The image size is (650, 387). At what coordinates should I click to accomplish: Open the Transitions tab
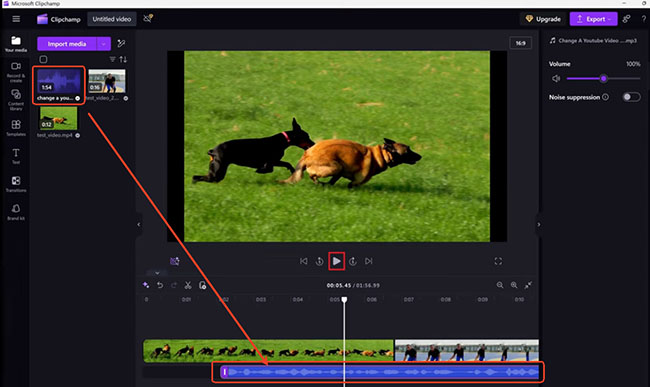click(x=16, y=184)
